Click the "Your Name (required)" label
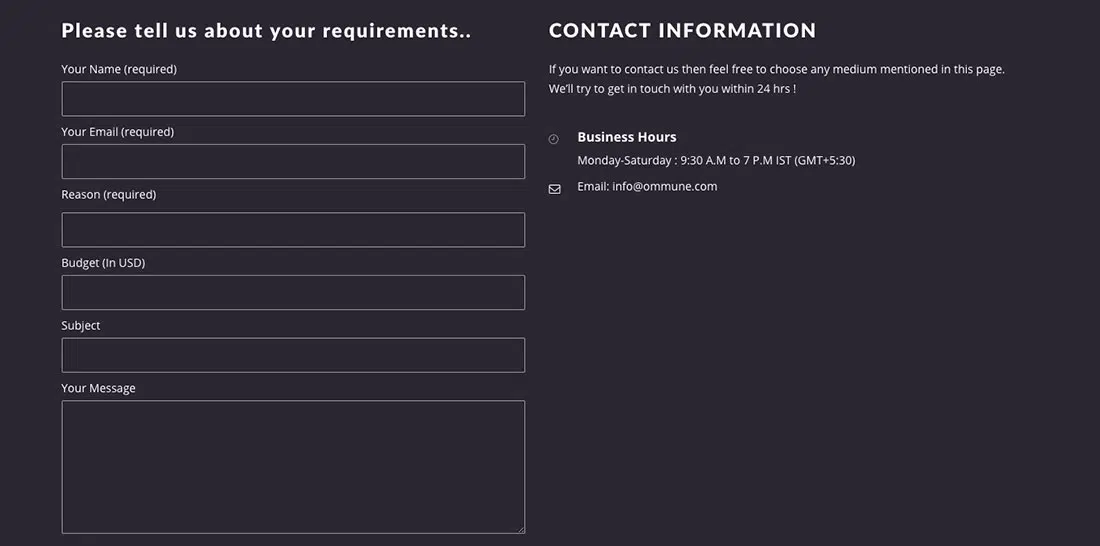Image resolution: width=1100 pixels, height=546 pixels. point(119,69)
